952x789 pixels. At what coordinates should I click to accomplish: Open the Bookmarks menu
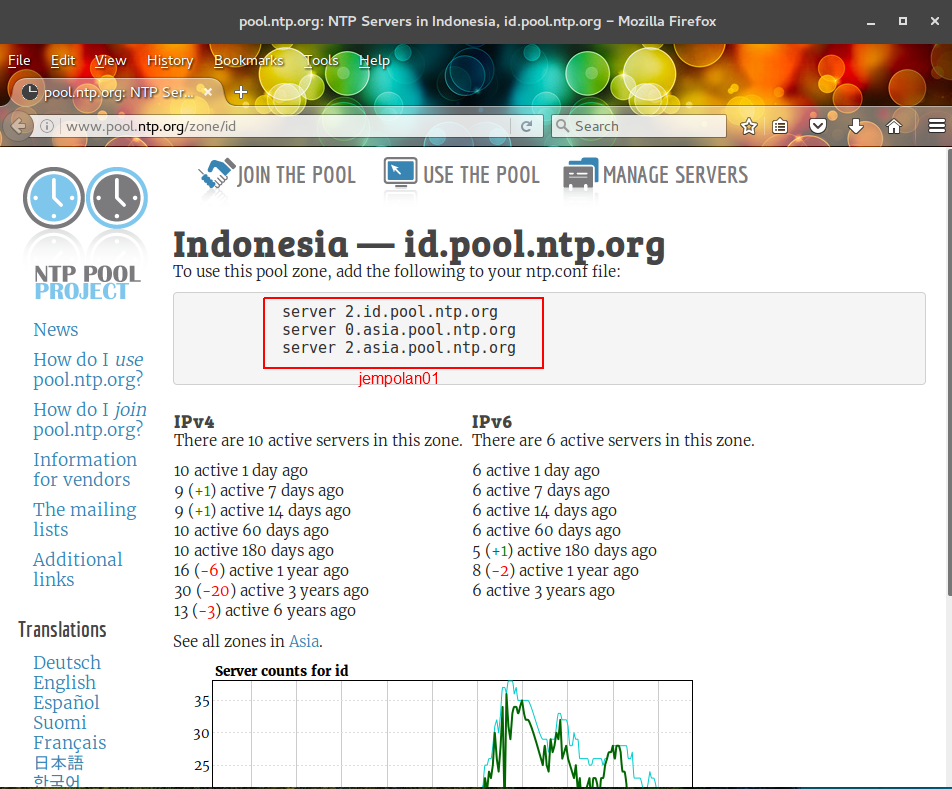click(x=248, y=61)
